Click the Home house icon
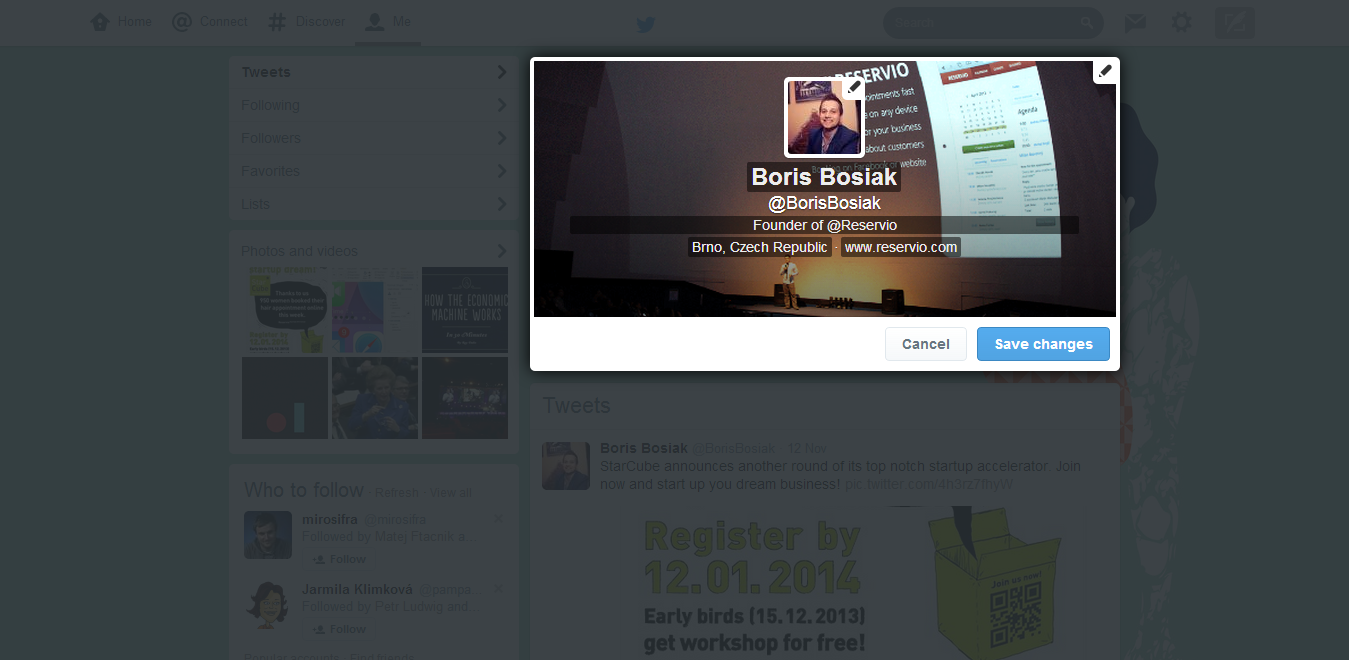 (x=100, y=21)
